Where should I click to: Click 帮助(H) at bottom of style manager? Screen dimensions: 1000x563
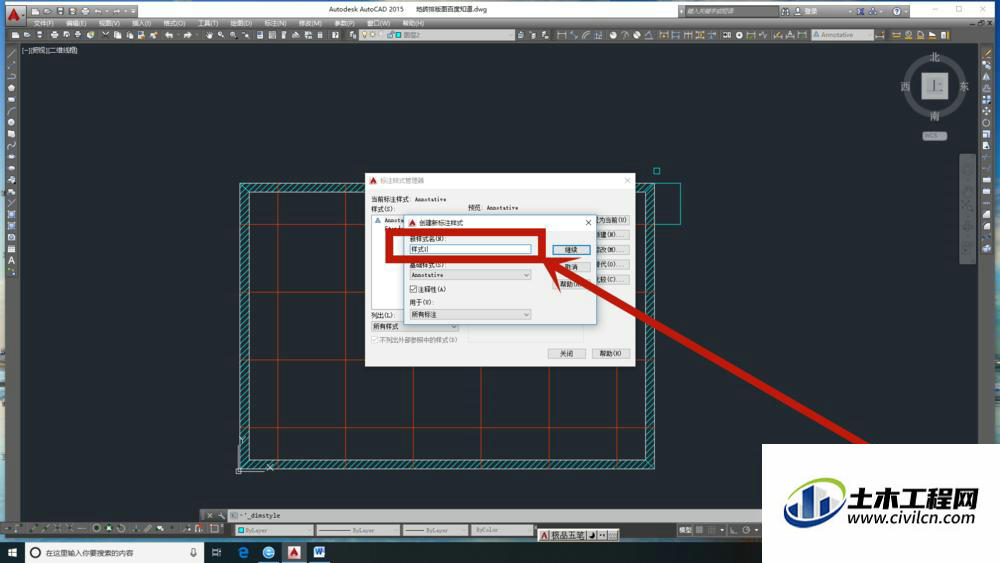[x=610, y=353]
